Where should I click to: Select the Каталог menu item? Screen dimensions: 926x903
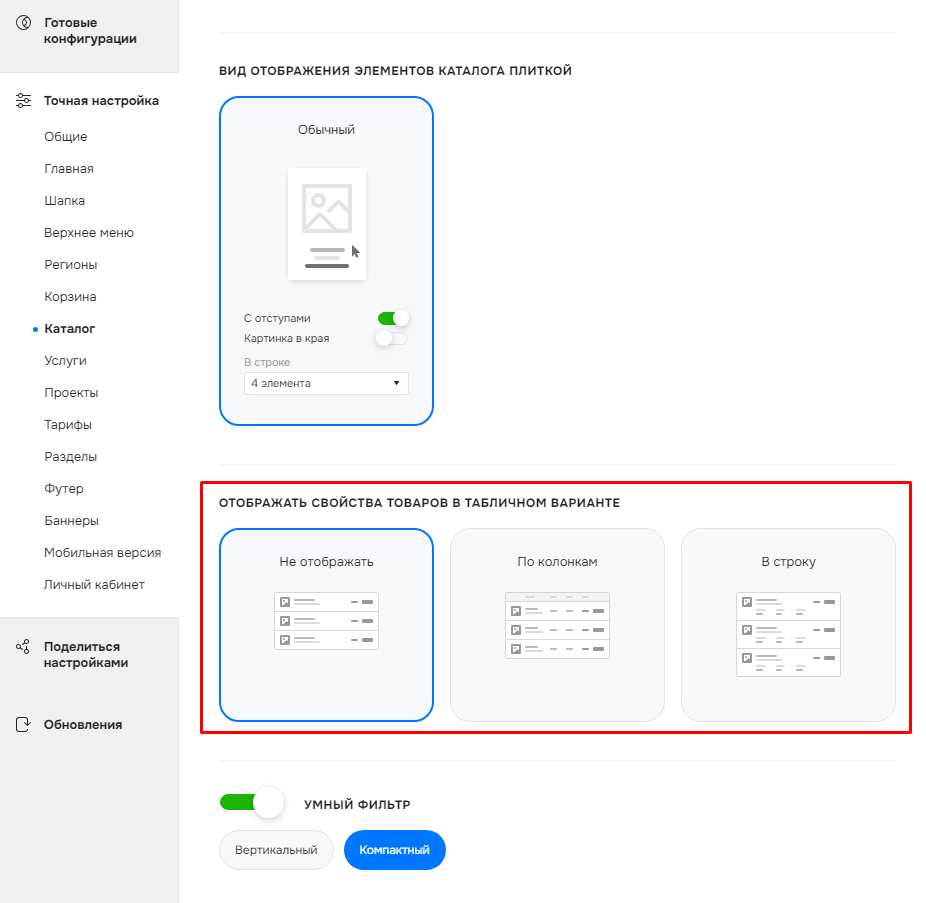[70, 329]
